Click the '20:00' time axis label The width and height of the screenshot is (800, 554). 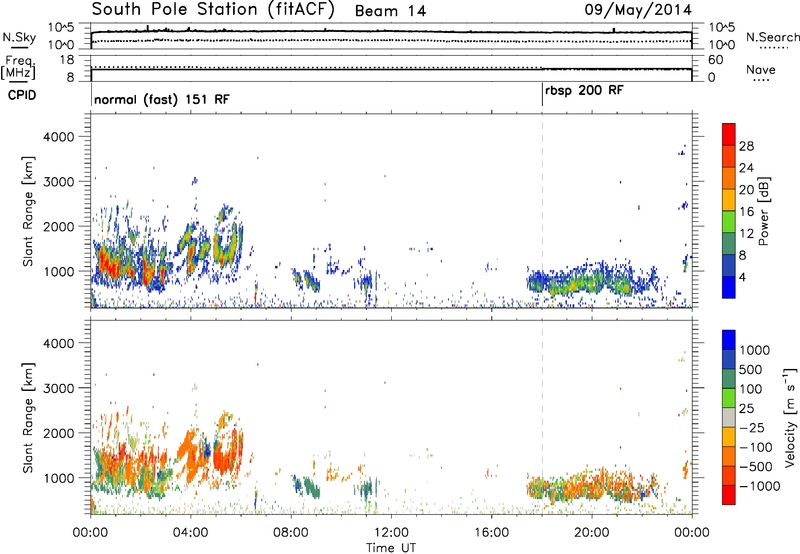click(x=592, y=533)
